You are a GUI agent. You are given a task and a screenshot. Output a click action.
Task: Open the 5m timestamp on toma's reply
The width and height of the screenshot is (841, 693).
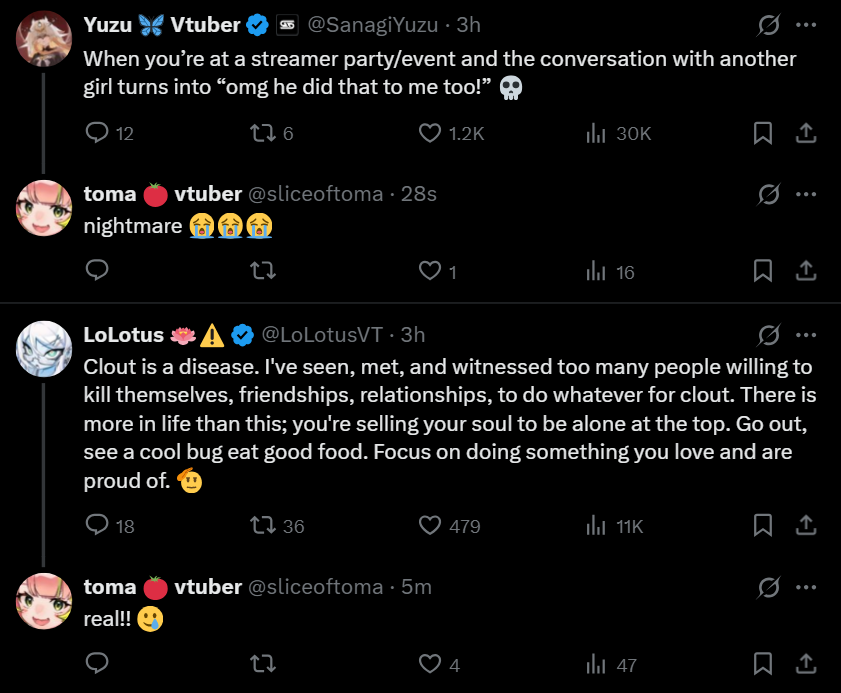[x=416, y=587]
